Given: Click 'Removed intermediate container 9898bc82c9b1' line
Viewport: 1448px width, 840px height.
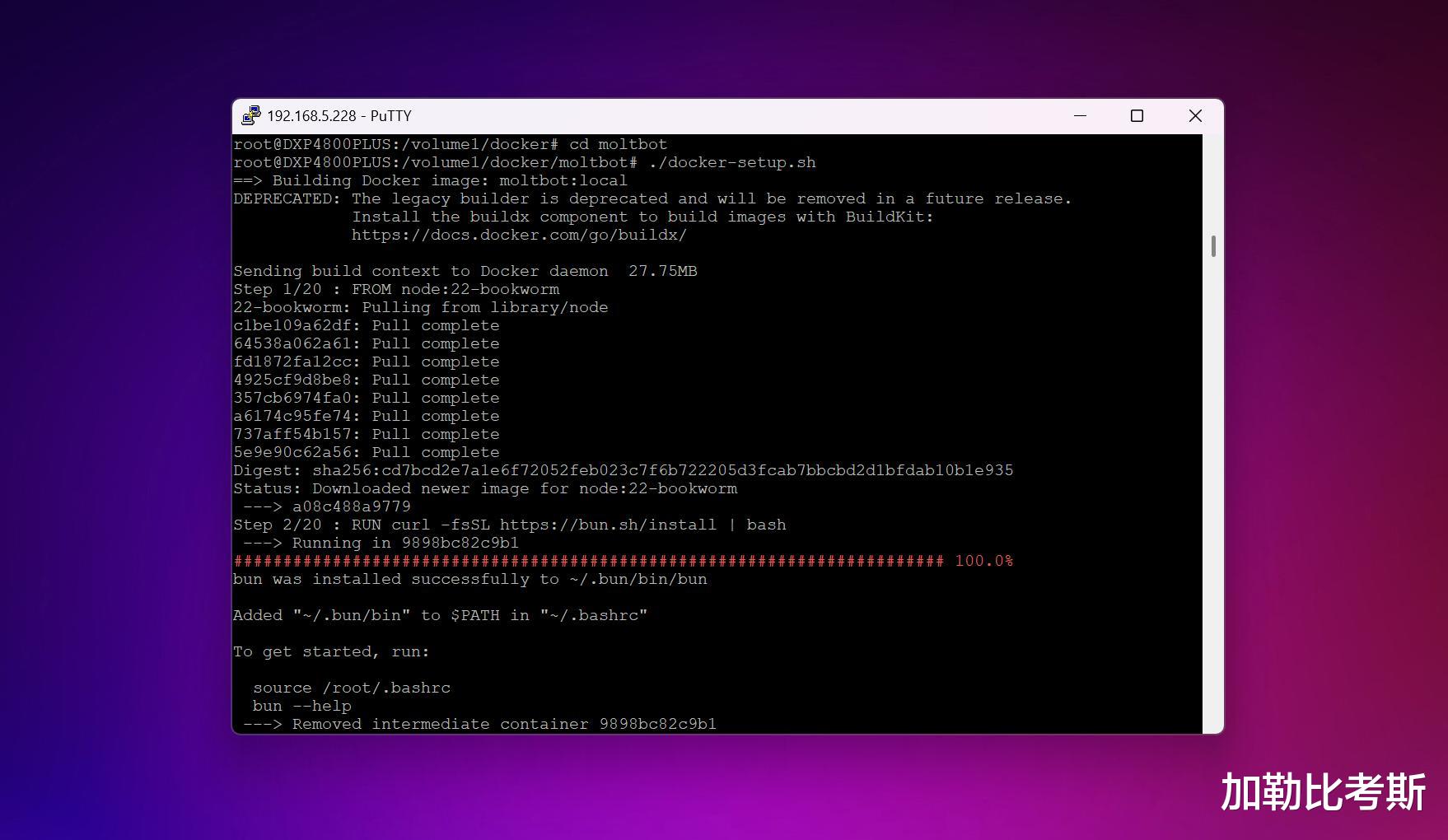Looking at the screenshot, I should [x=480, y=724].
